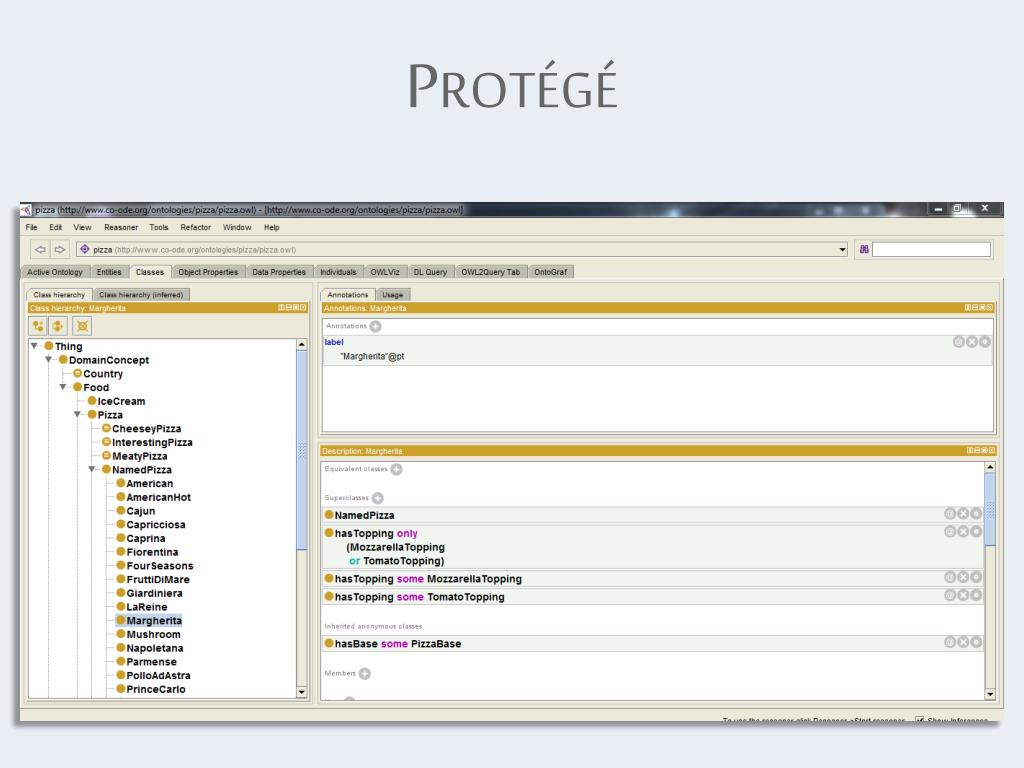Screen dimensions: 1024x768
Task: Select the Data Properties tab
Action: pos(279,272)
